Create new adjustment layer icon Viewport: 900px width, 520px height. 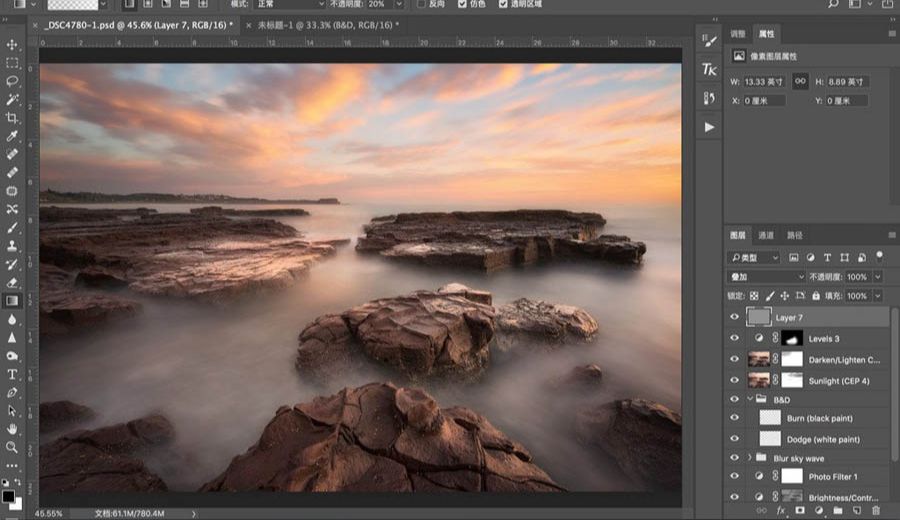818,510
